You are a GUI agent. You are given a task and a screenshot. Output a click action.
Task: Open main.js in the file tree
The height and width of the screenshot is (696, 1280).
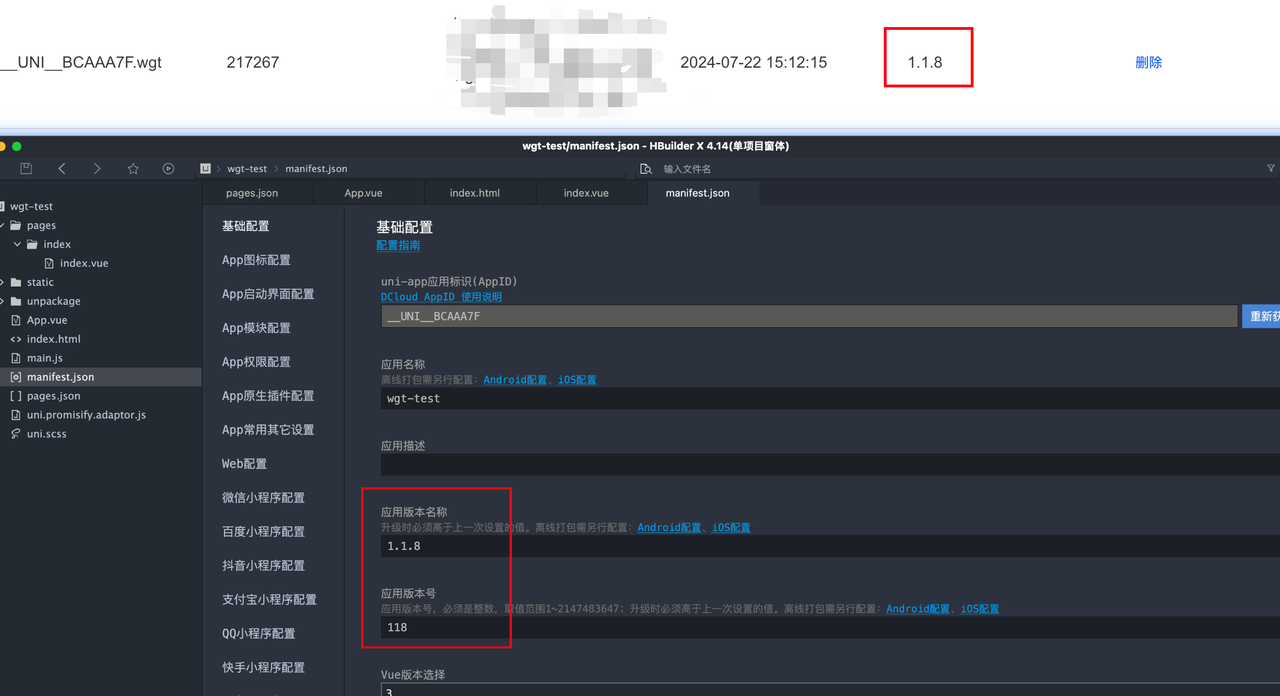coord(45,358)
